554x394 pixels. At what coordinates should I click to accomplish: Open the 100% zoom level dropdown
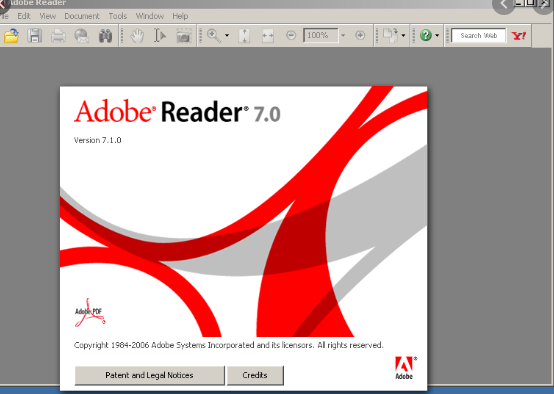coord(343,35)
